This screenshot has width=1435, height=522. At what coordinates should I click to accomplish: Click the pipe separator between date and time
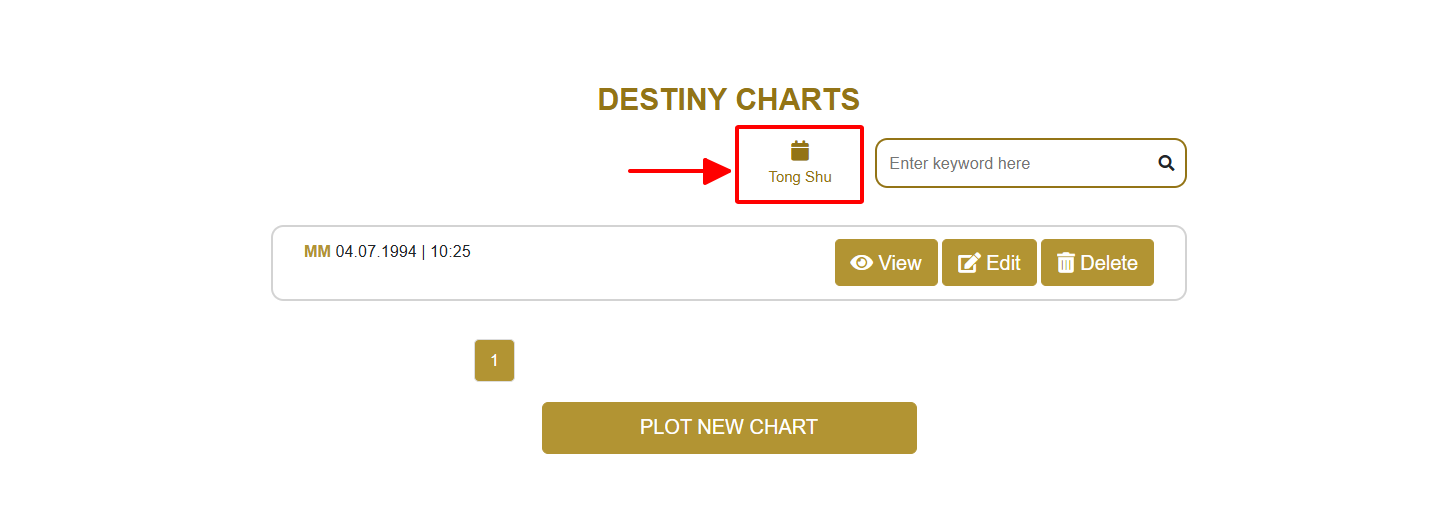coord(423,252)
